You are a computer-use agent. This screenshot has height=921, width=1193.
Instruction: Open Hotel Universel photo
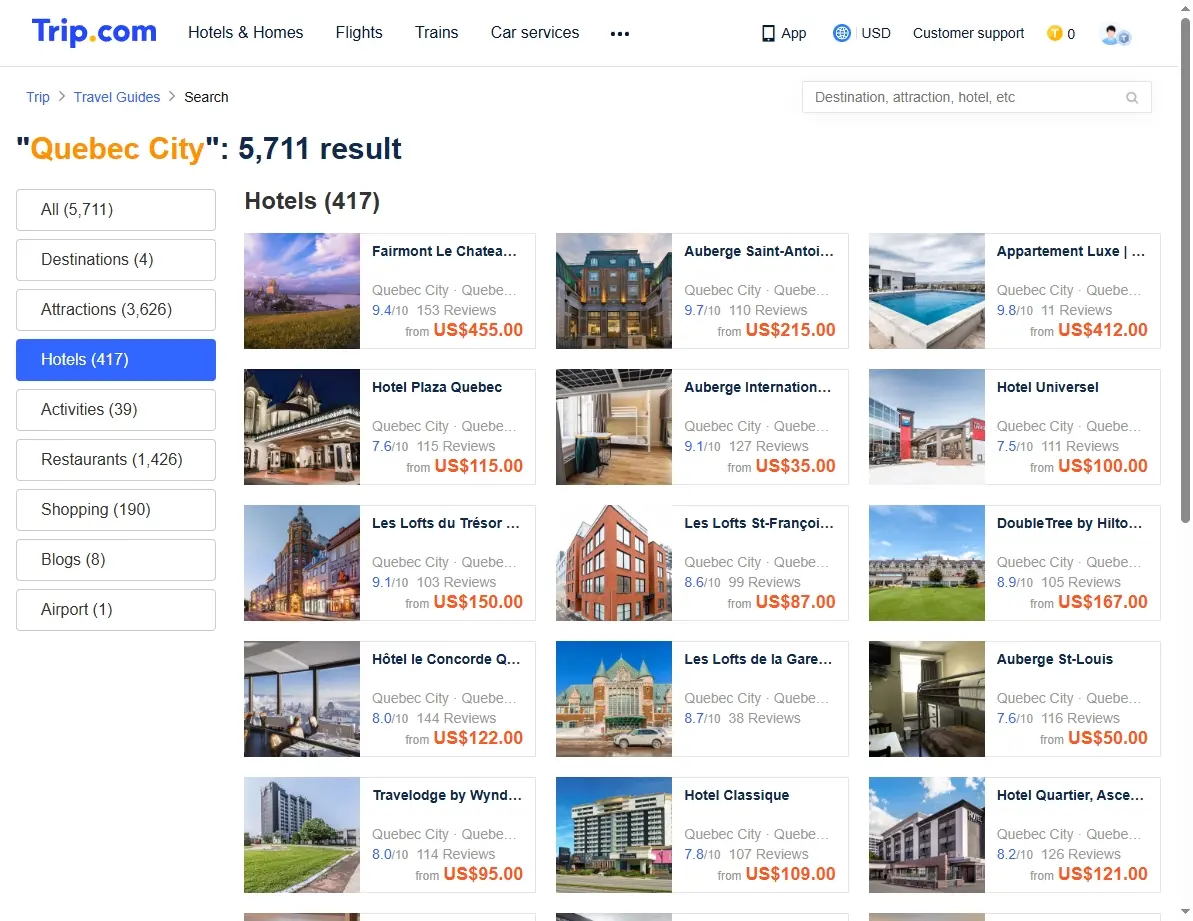coord(927,427)
